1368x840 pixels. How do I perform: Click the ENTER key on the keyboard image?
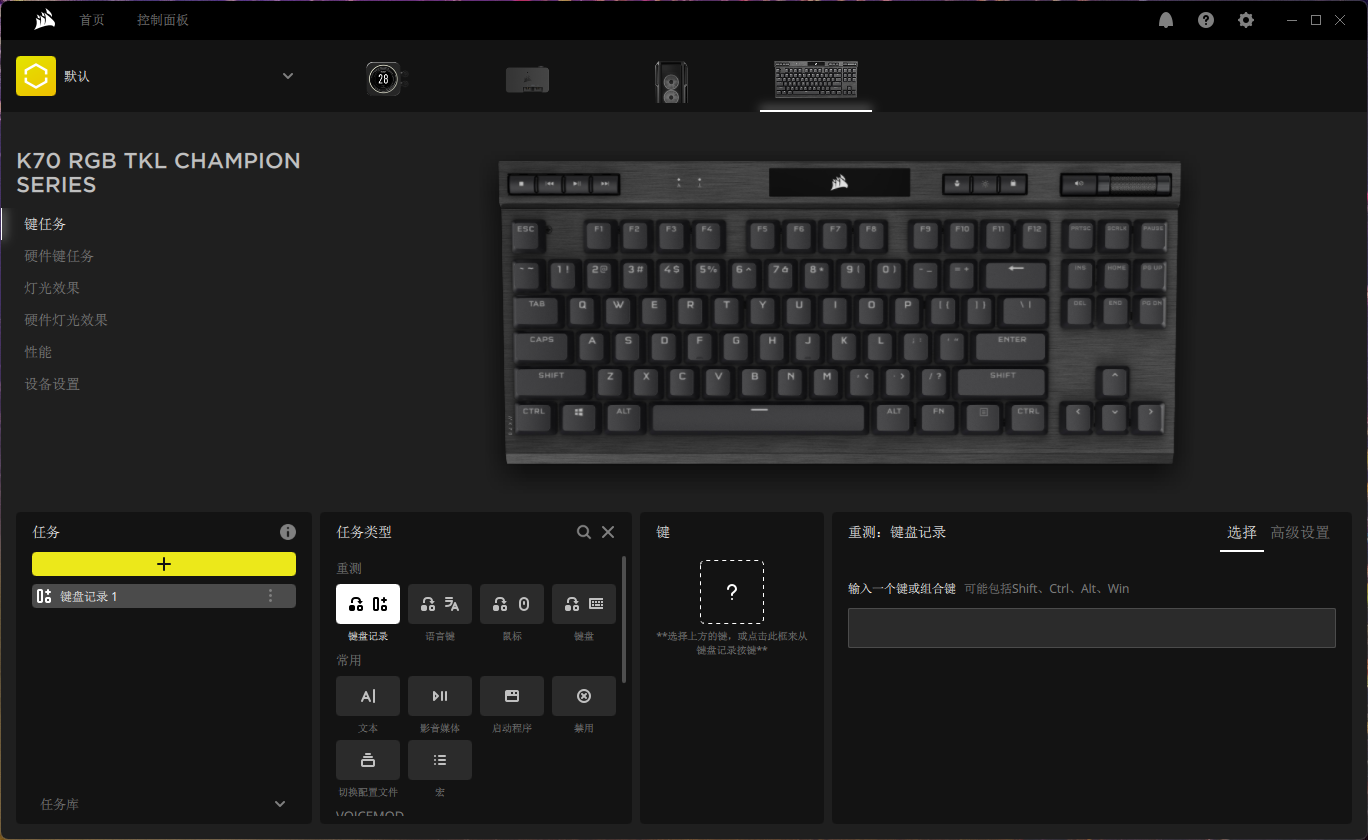point(1012,346)
